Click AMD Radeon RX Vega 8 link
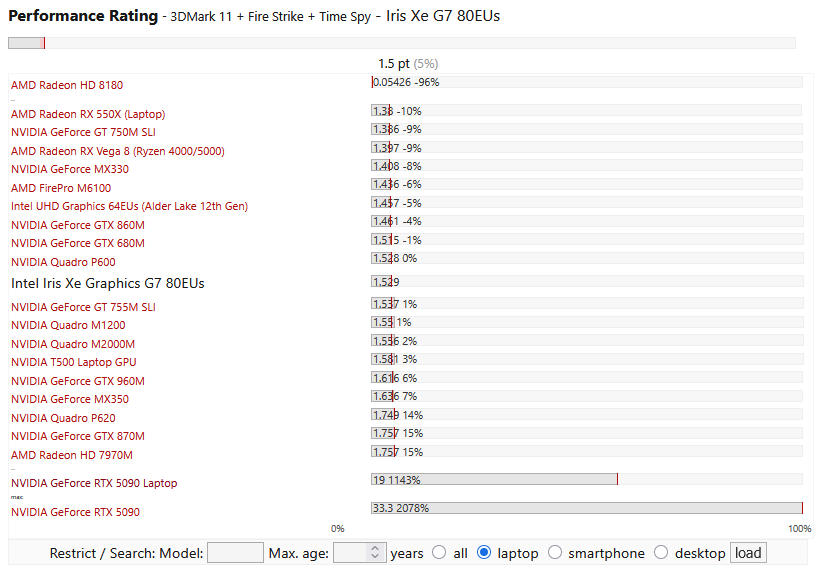826x582 pixels. point(117,151)
